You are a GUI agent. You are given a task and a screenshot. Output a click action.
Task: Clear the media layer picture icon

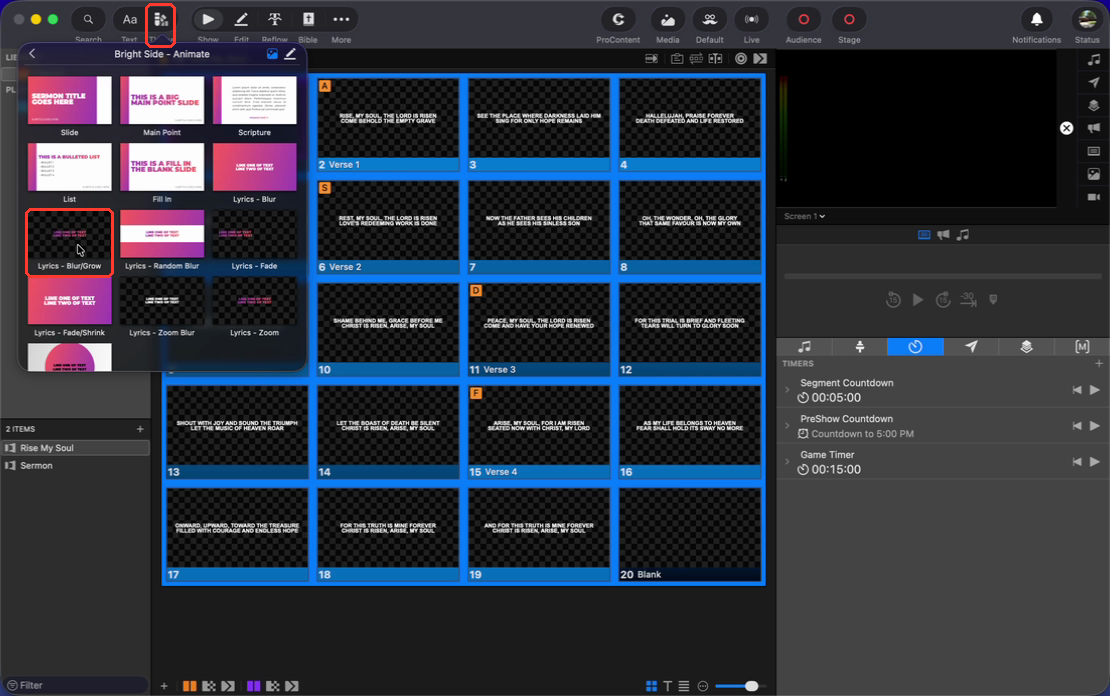1094,174
